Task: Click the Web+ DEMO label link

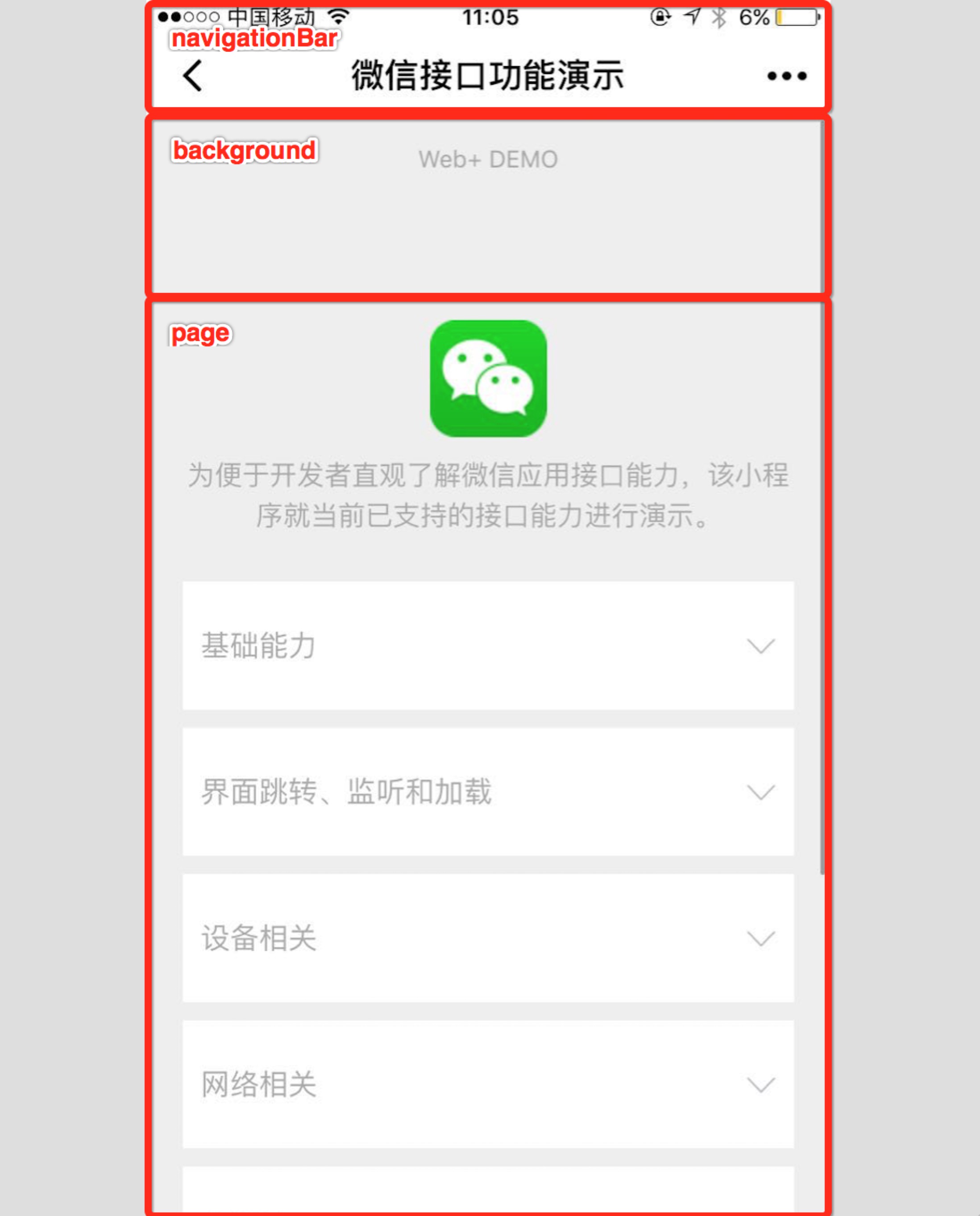Action: pyautogui.click(x=490, y=157)
